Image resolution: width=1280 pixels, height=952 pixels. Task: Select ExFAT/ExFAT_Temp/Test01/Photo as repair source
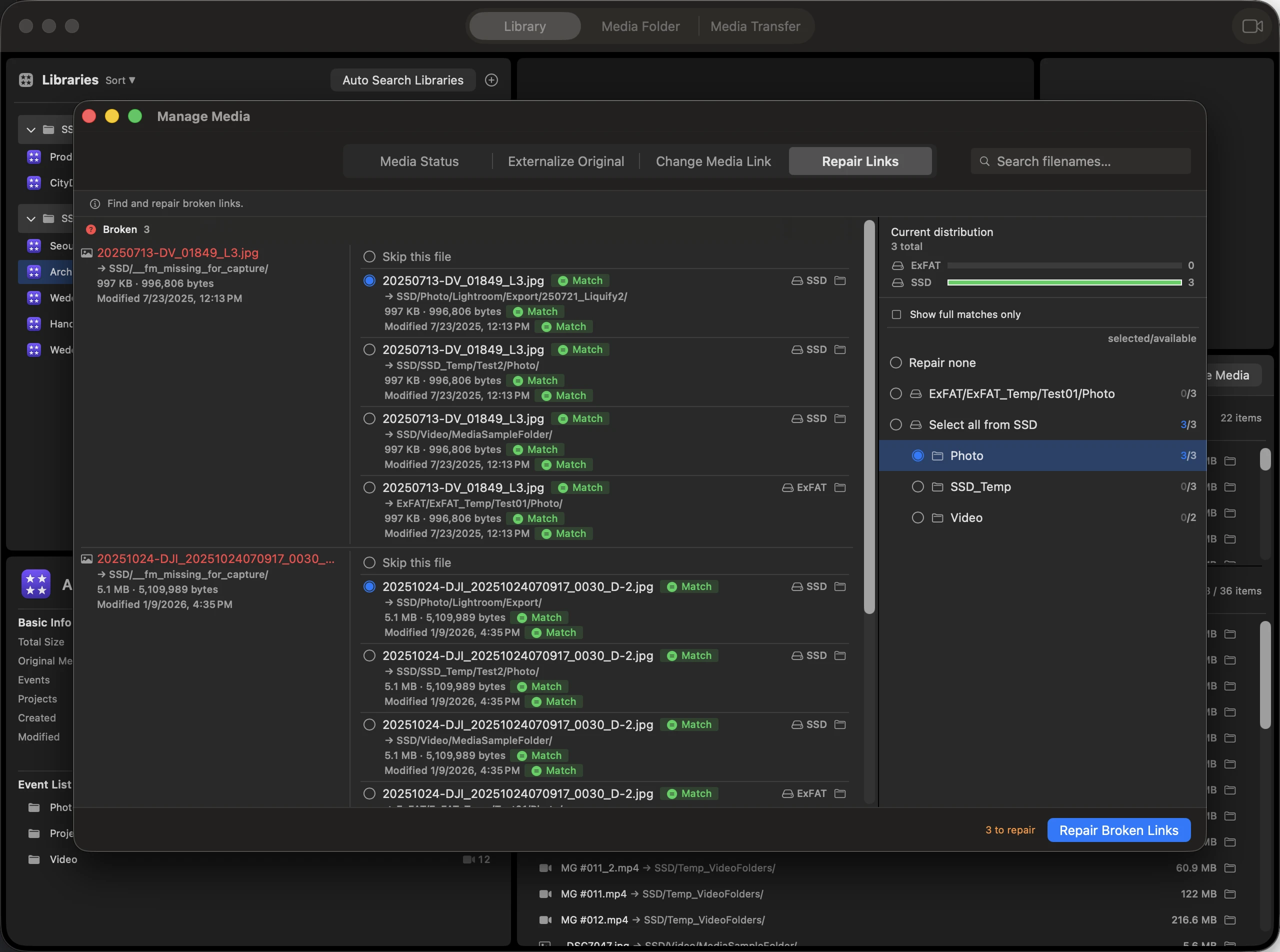(x=895, y=394)
